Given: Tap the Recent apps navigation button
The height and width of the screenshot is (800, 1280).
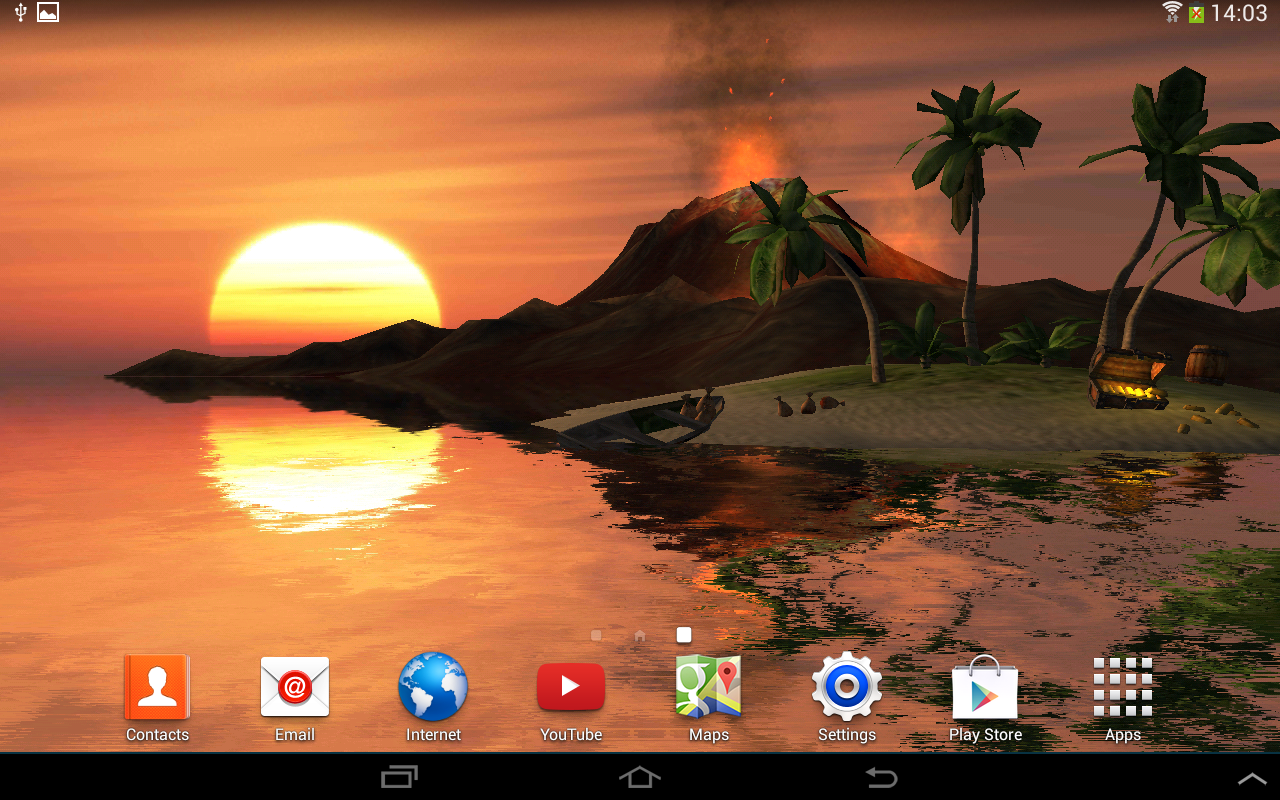Looking at the screenshot, I should click(x=400, y=777).
